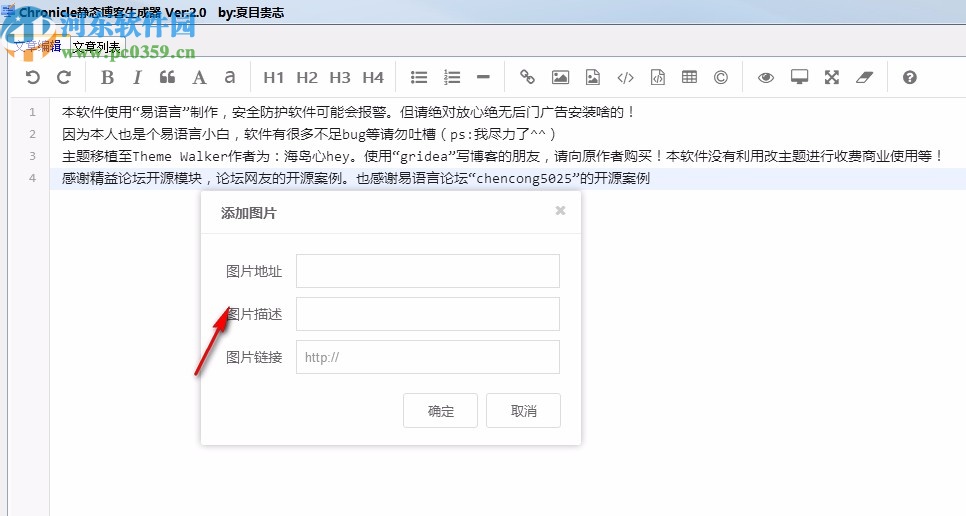Select line number 4 in the gutter
Screen dimensions: 966x516
pos(32,178)
